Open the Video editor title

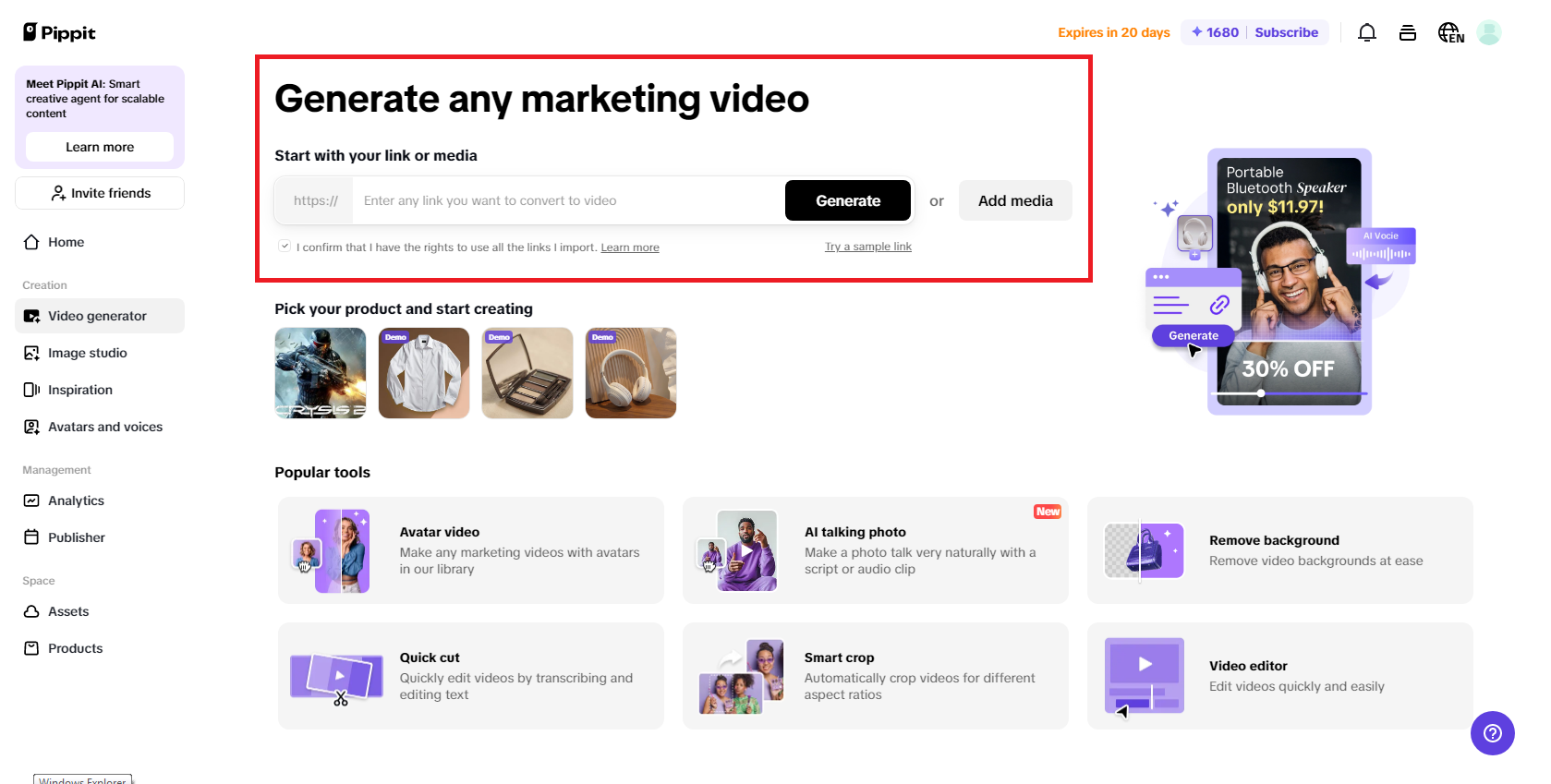1248,666
